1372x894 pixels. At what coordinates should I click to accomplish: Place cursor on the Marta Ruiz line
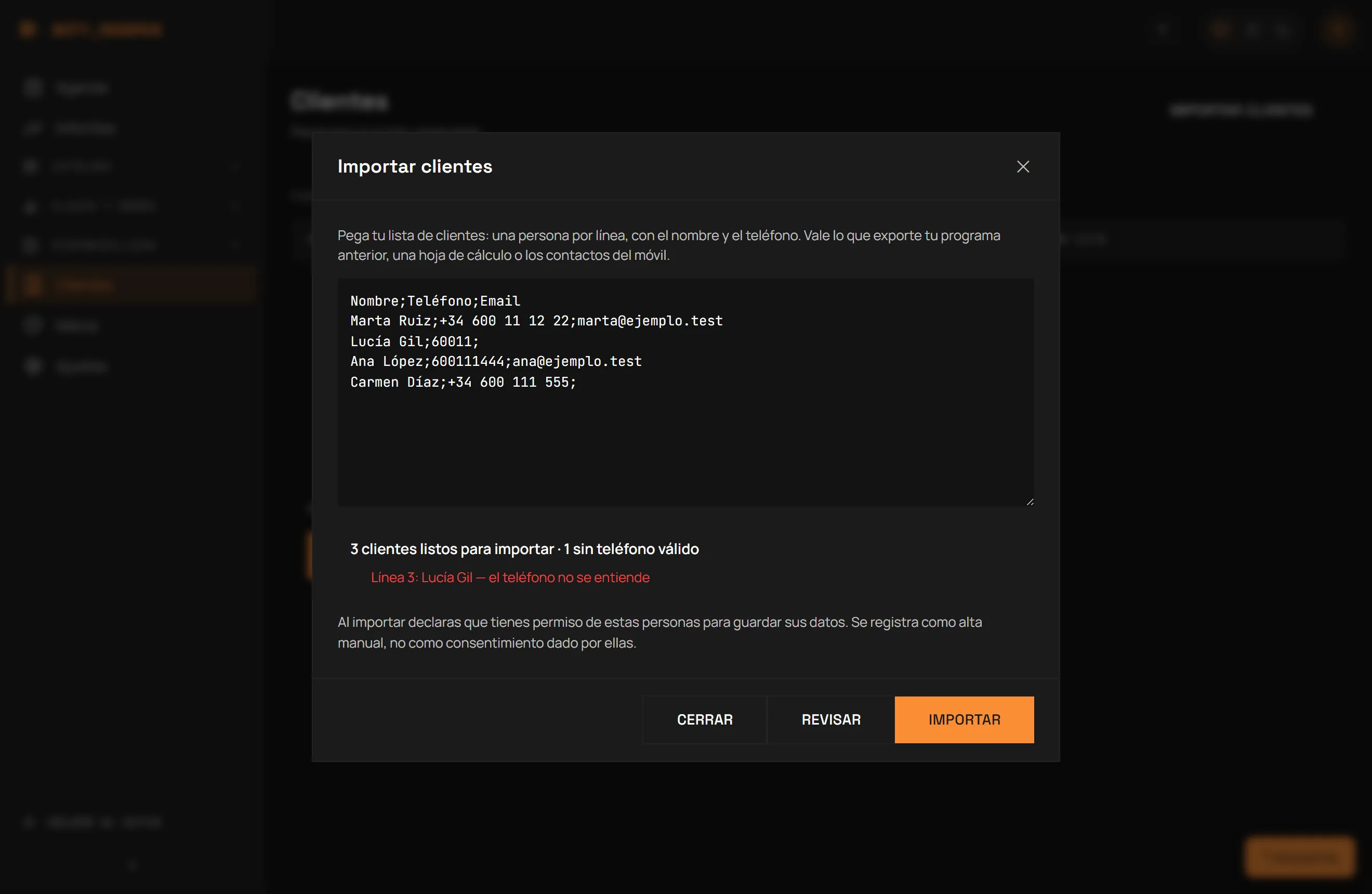(x=536, y=321)
